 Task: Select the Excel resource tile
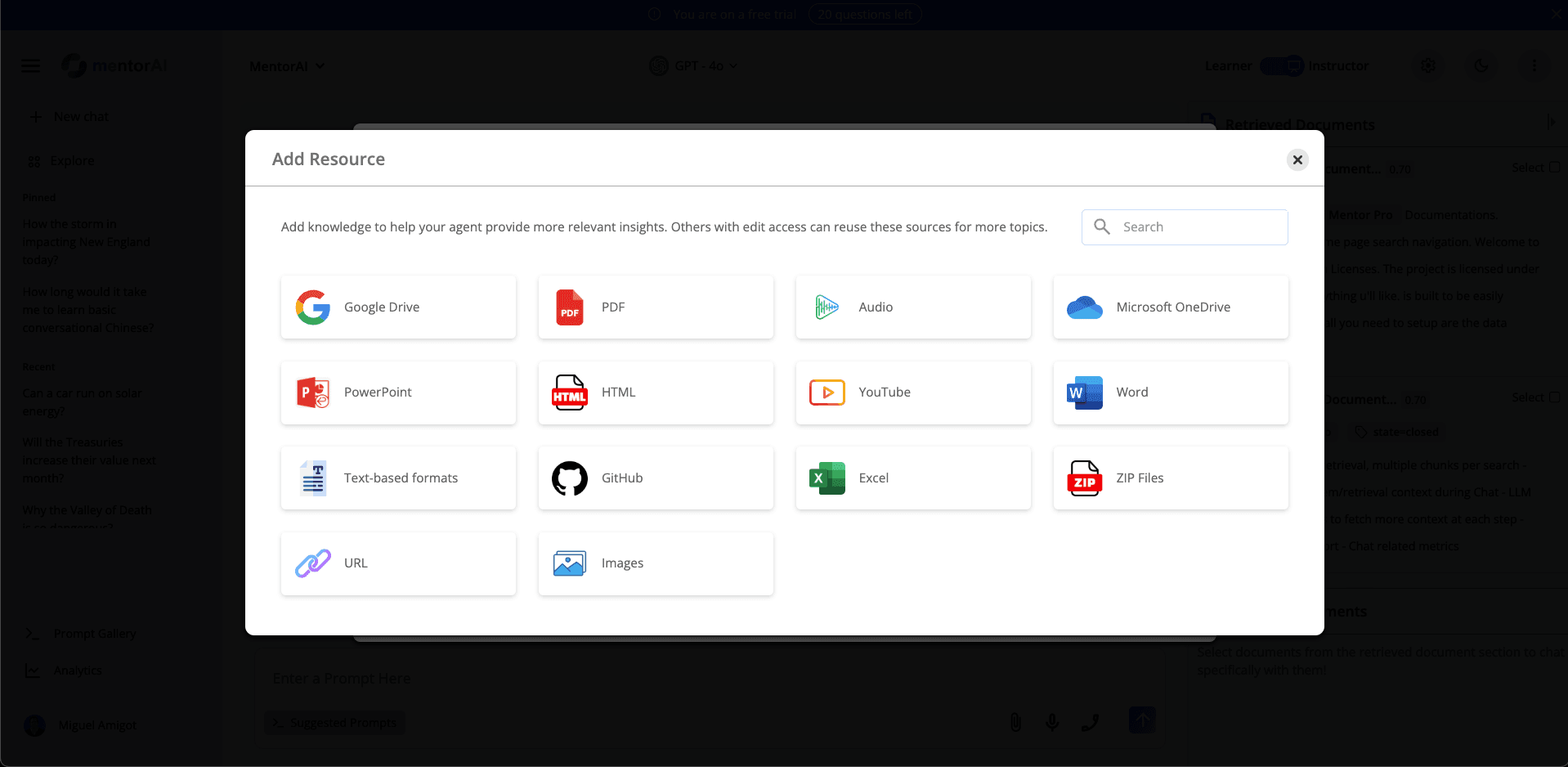(913, 478)
